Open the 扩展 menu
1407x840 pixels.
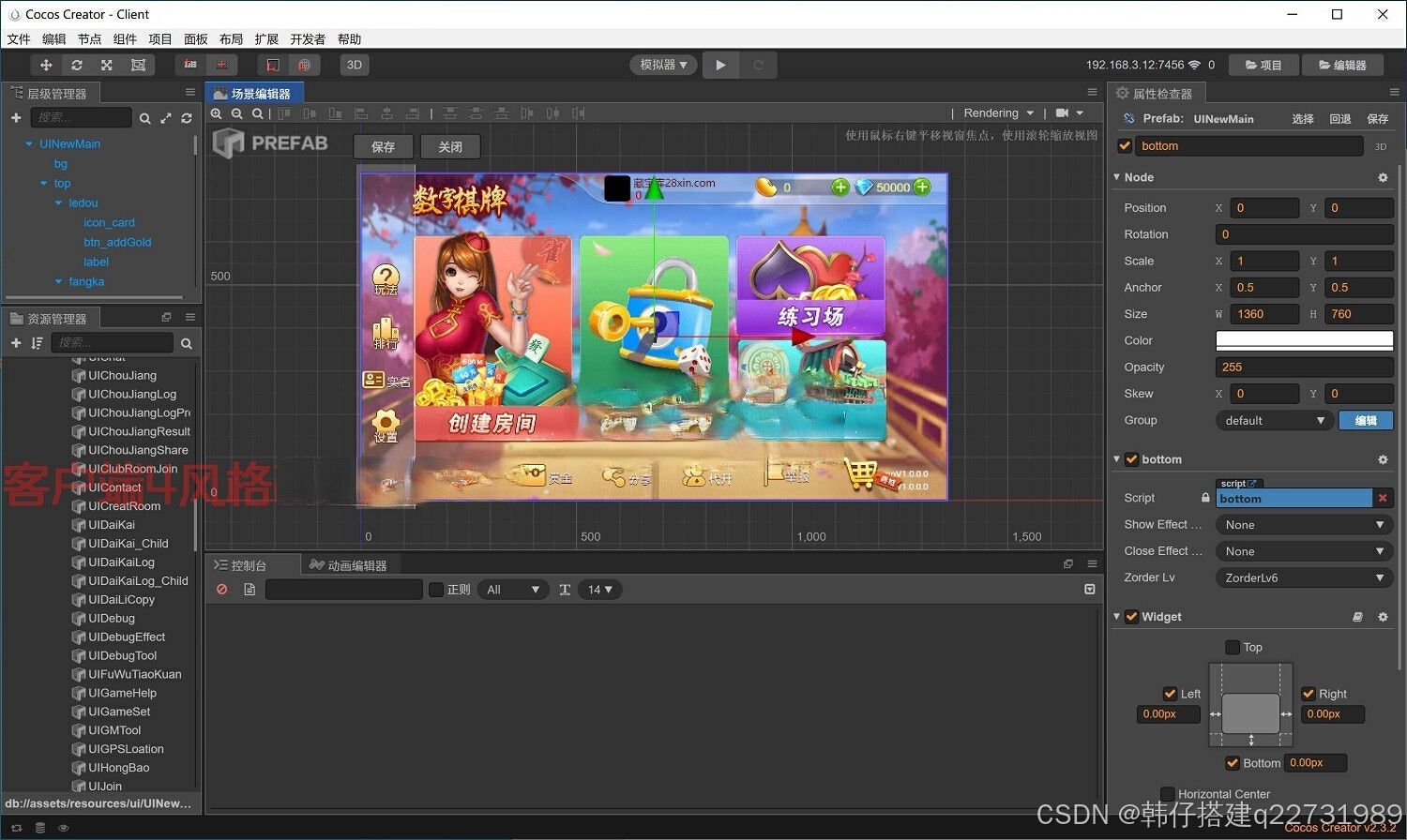click(x=266, y=39)
